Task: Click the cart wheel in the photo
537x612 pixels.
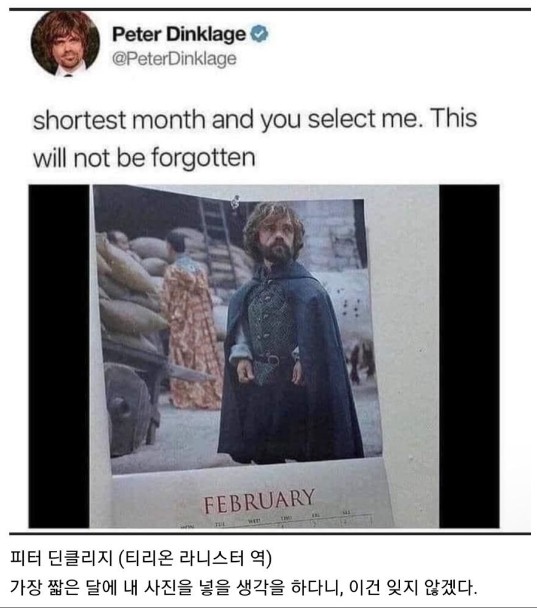Action: 127,408
